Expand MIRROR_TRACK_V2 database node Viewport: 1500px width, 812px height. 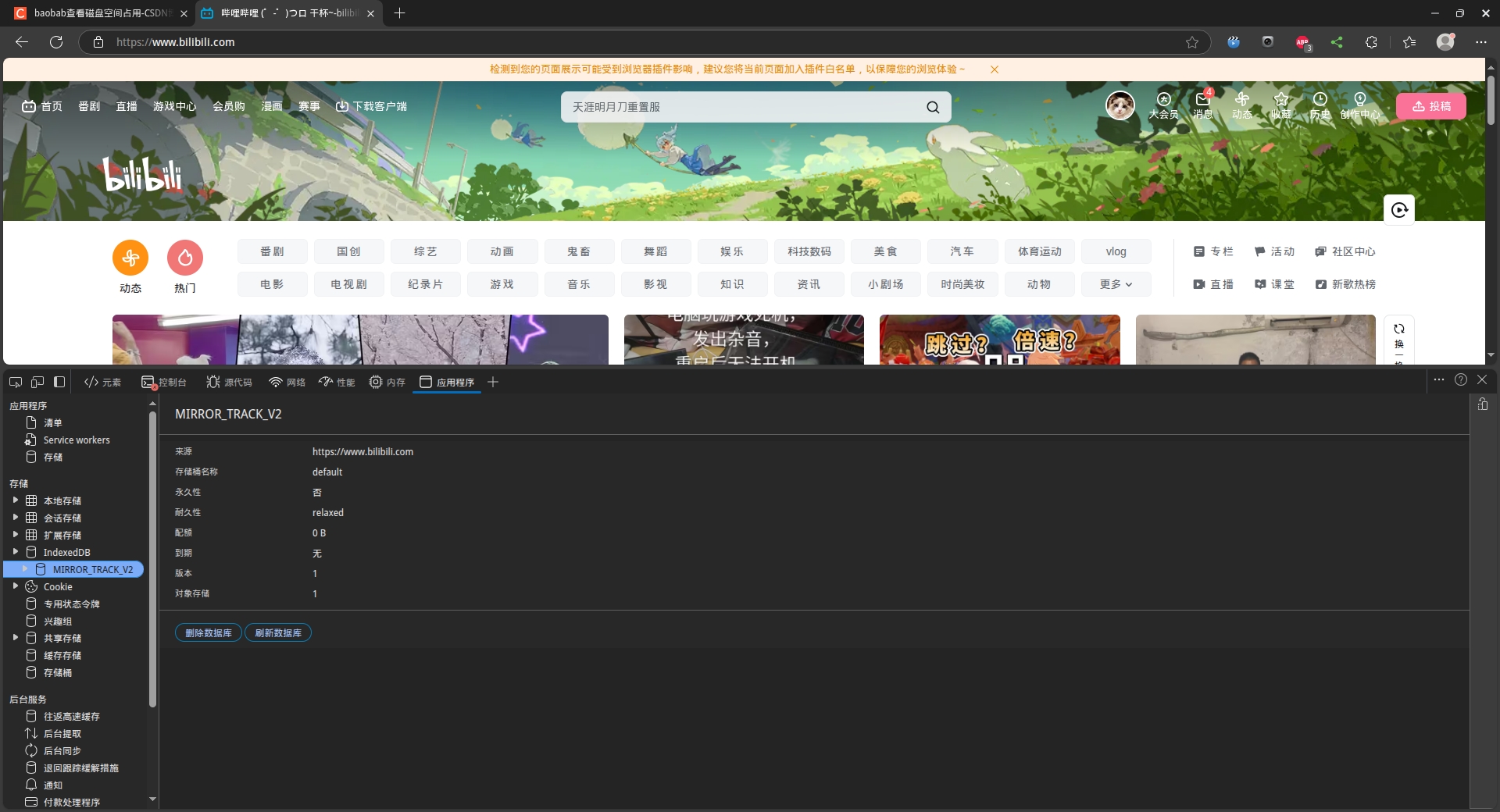[x=25, y=569]
